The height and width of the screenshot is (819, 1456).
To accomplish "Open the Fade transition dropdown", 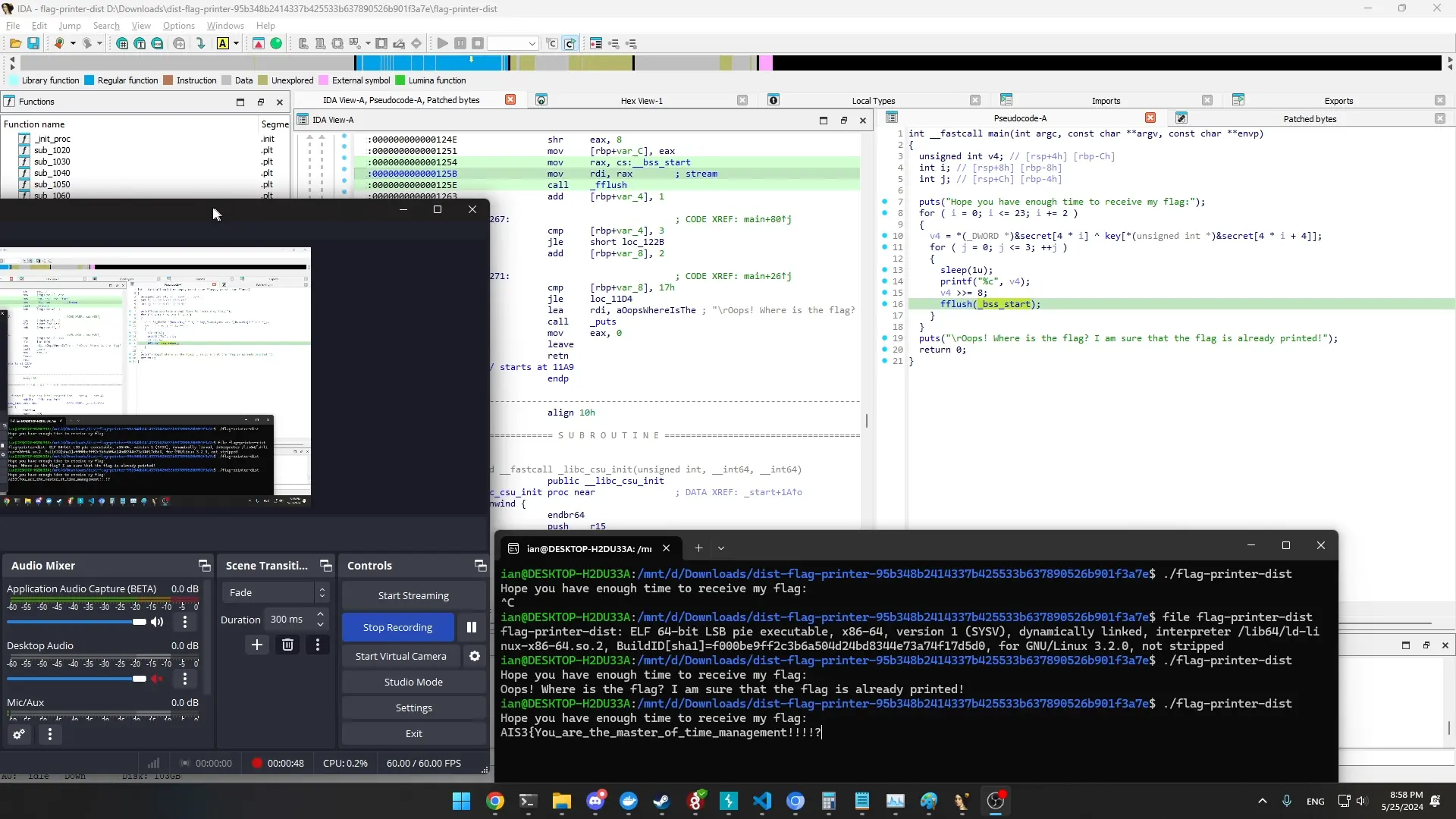I will pyautogui.click(x=275, y=592).
